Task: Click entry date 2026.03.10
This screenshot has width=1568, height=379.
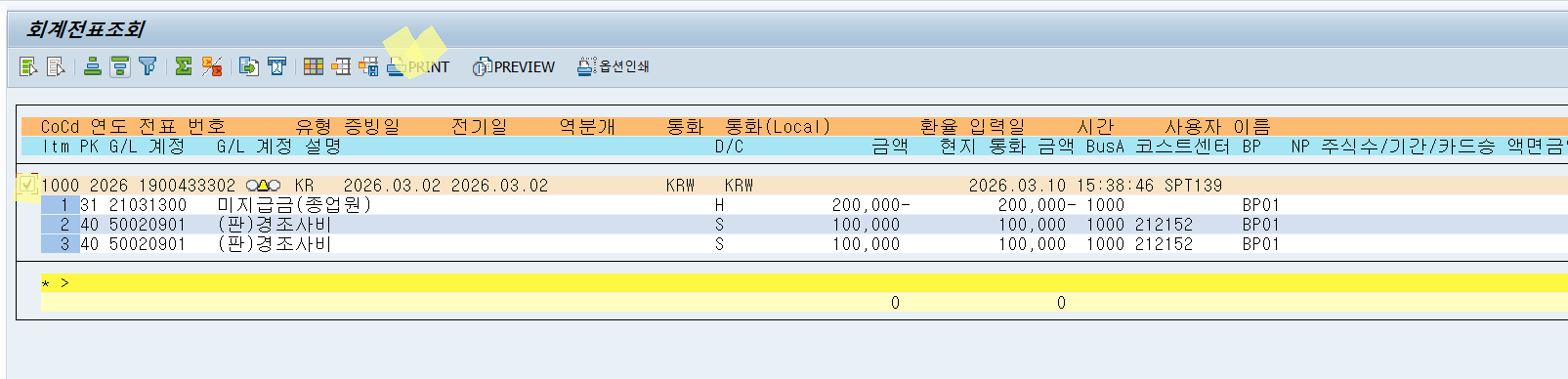Action: click(x=1017, y=186)
